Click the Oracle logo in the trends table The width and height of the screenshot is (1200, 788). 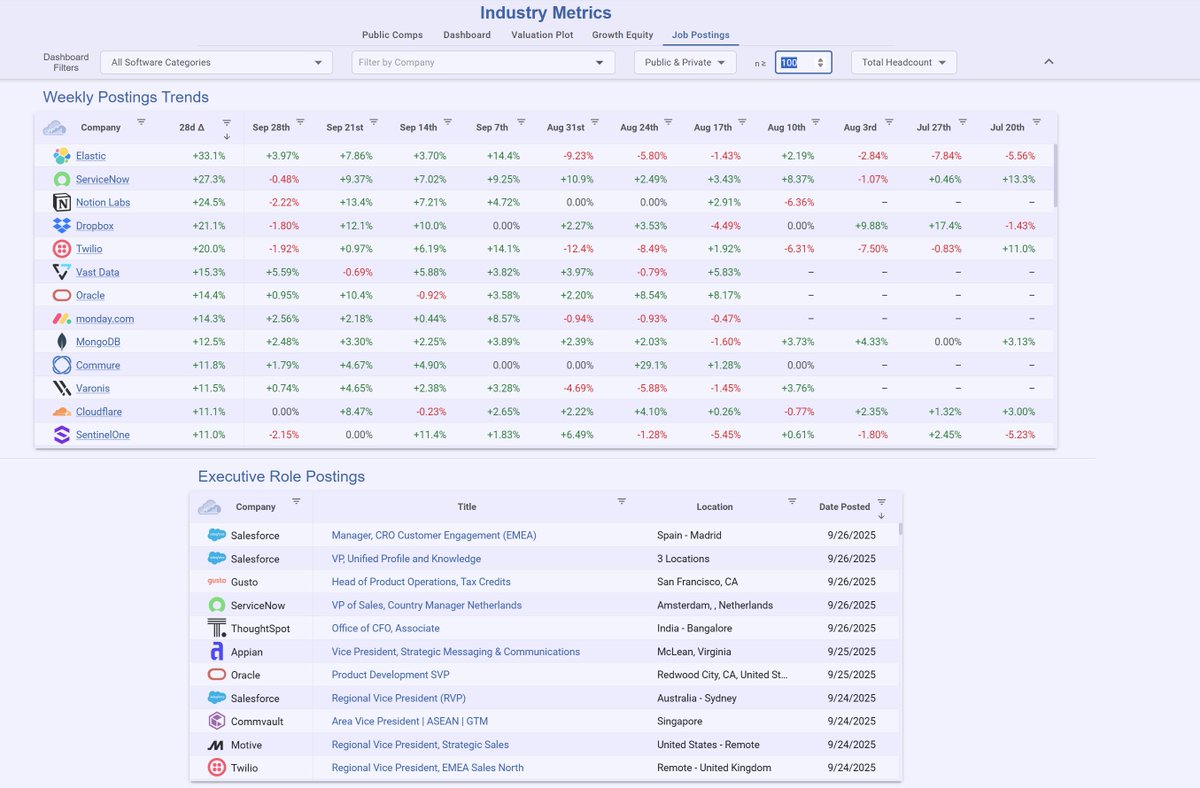click(x=63, y=295)
